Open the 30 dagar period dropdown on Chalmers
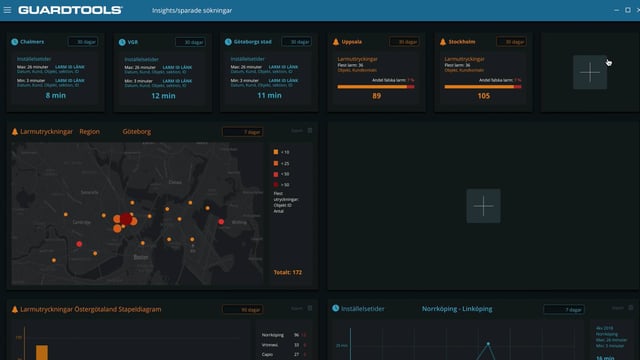 (83, 42)
